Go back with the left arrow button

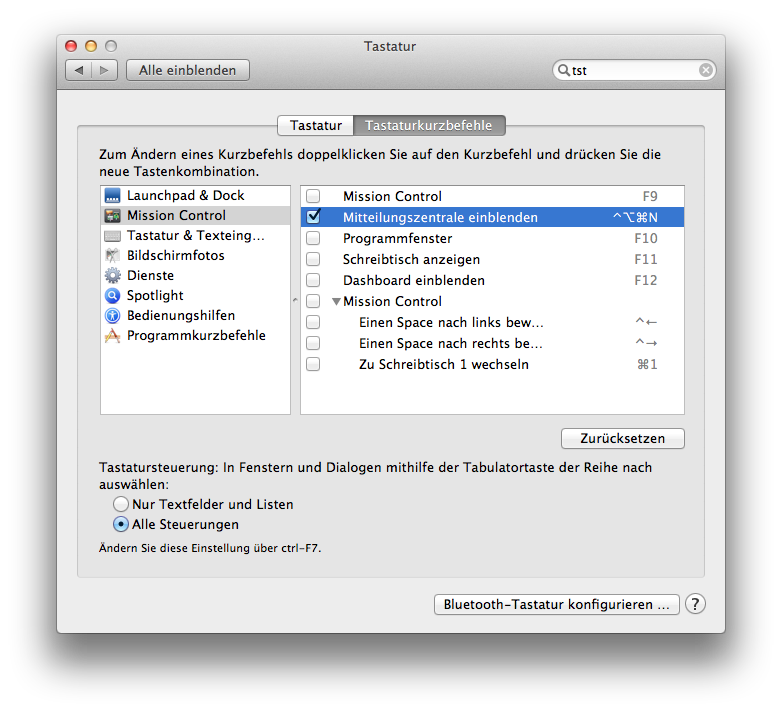pyautogui.click(x=79, y=70)
